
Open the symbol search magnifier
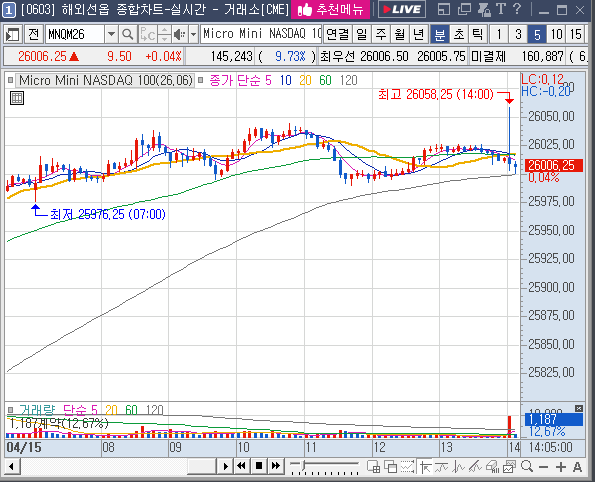128,35
